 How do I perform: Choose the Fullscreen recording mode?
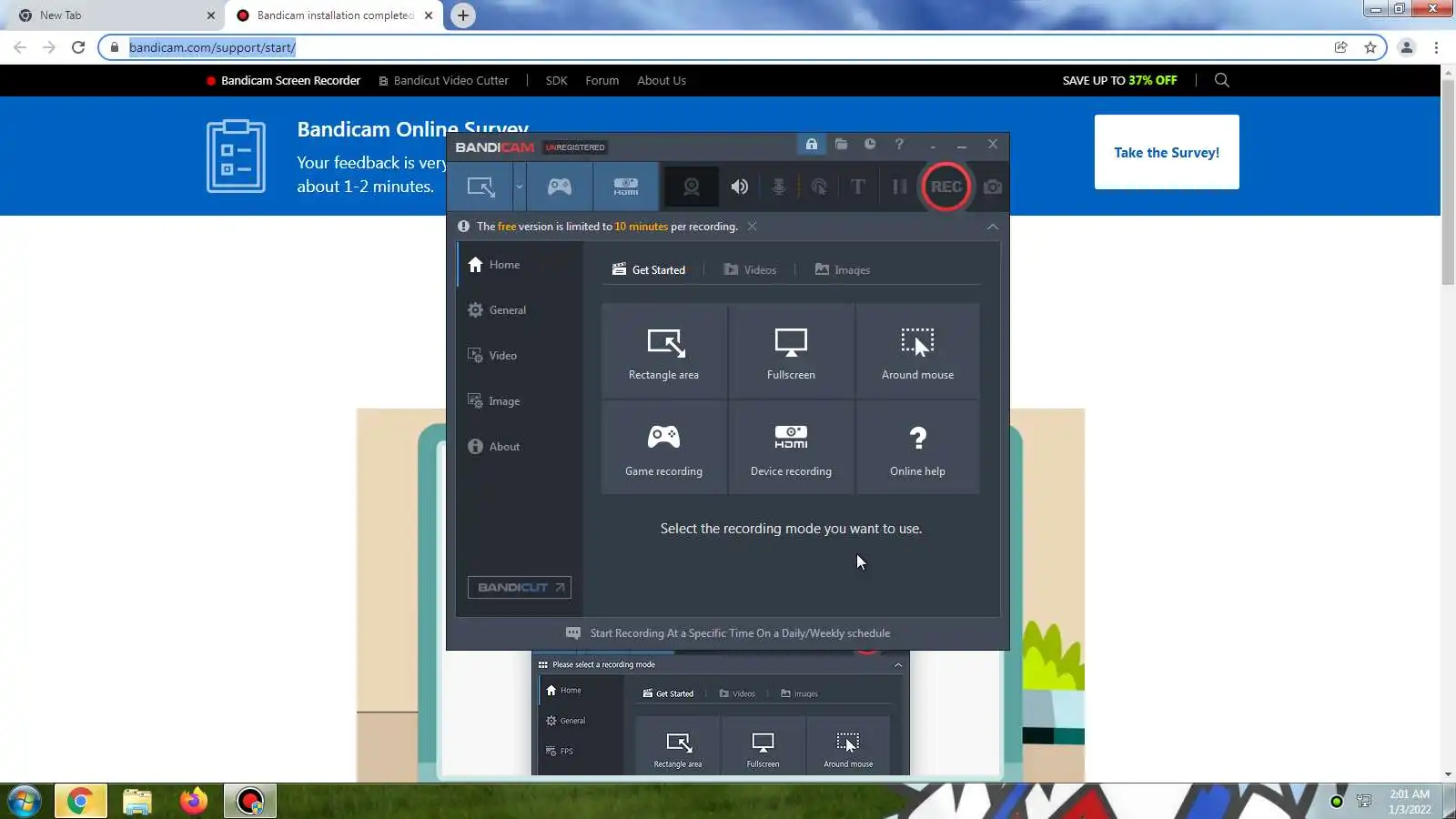(791, 351)
